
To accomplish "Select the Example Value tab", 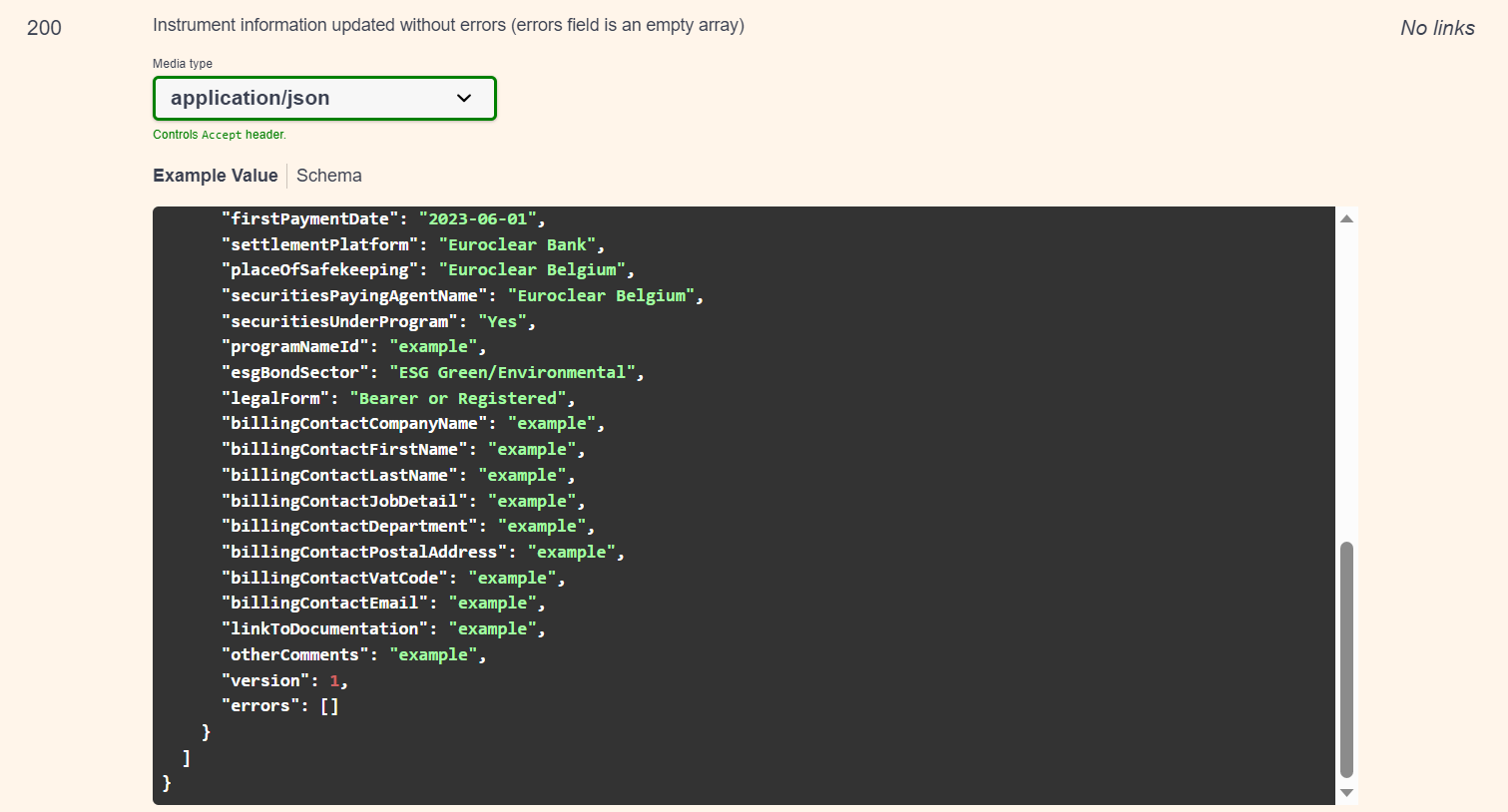I will click(216, 176).
